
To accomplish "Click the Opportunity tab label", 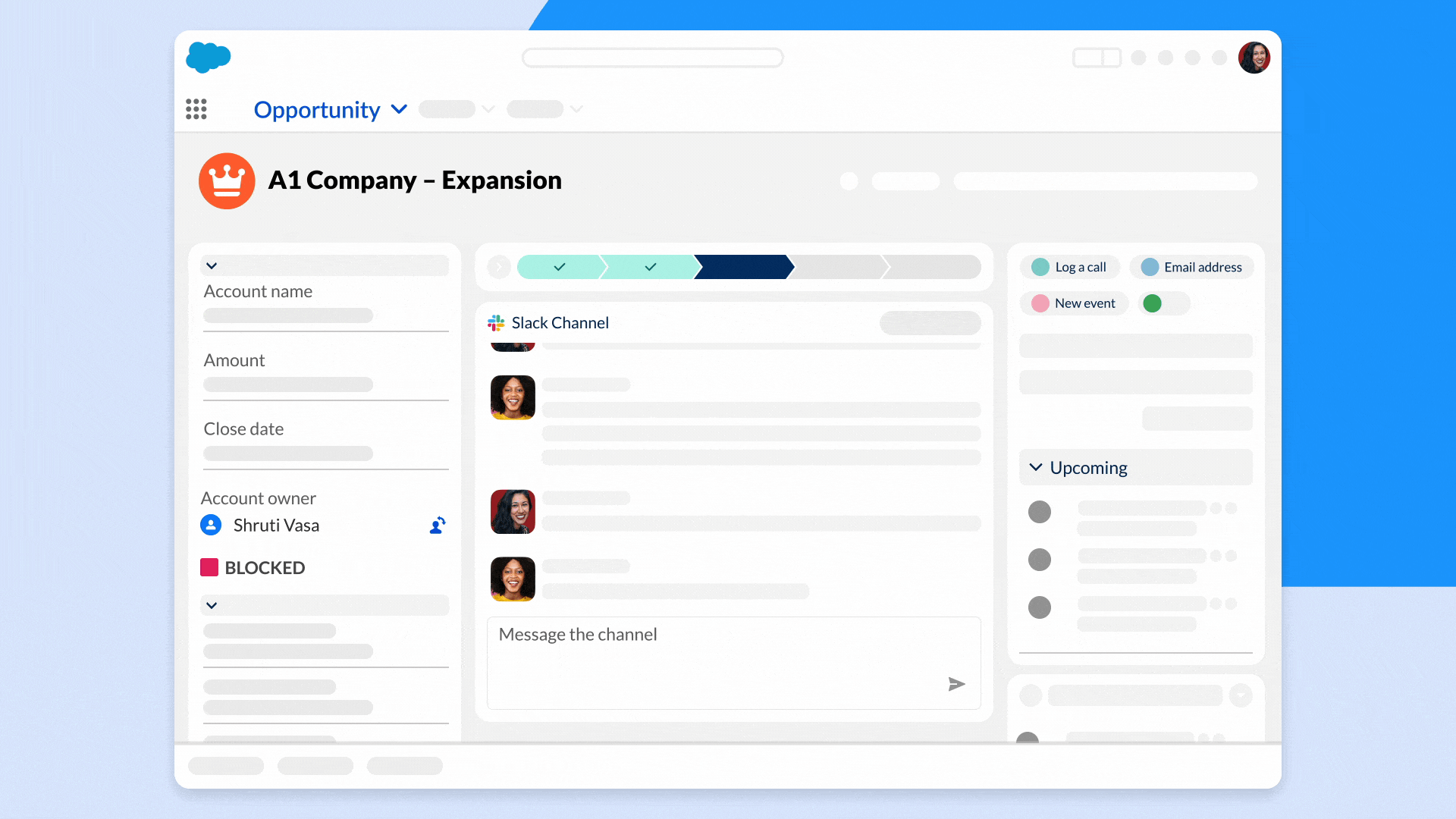I will pyautogui.click(x=317, y=110).
